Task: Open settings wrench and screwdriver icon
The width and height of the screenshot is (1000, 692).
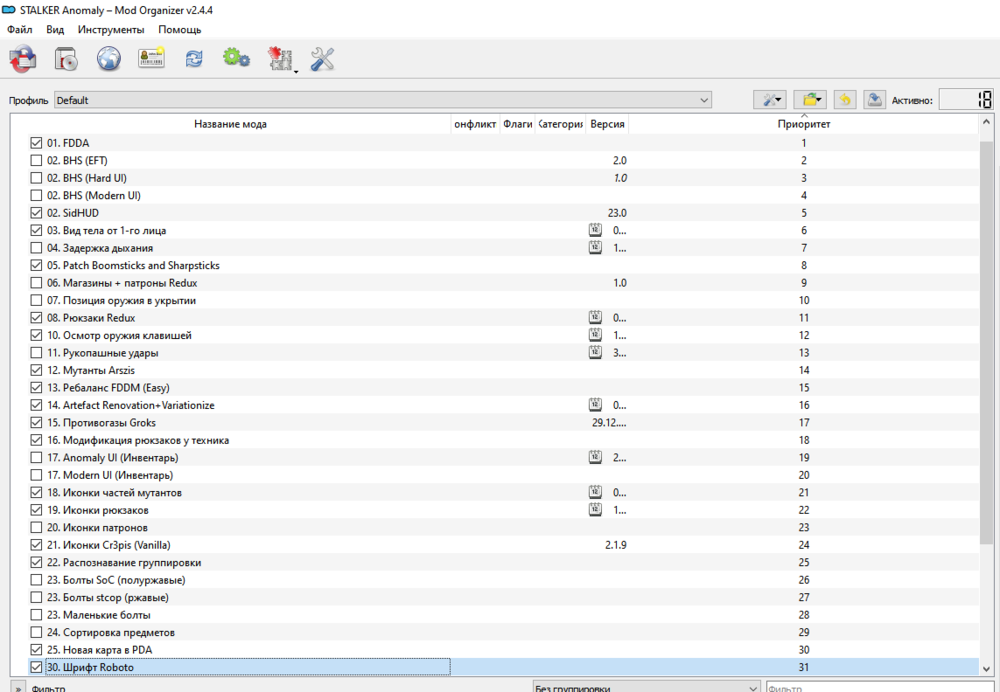Action: point(322,59)
